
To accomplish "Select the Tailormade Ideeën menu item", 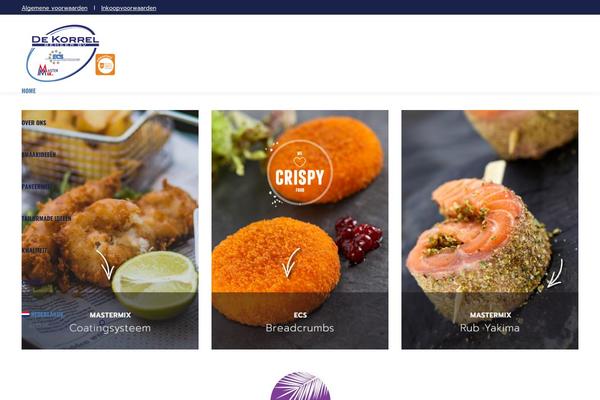I will [46, 219].
